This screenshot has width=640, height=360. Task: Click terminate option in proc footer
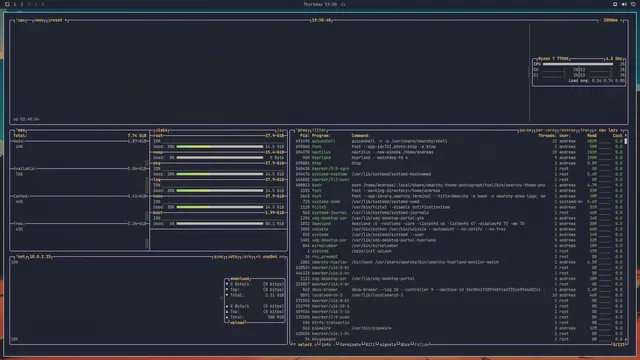(350, 345)
